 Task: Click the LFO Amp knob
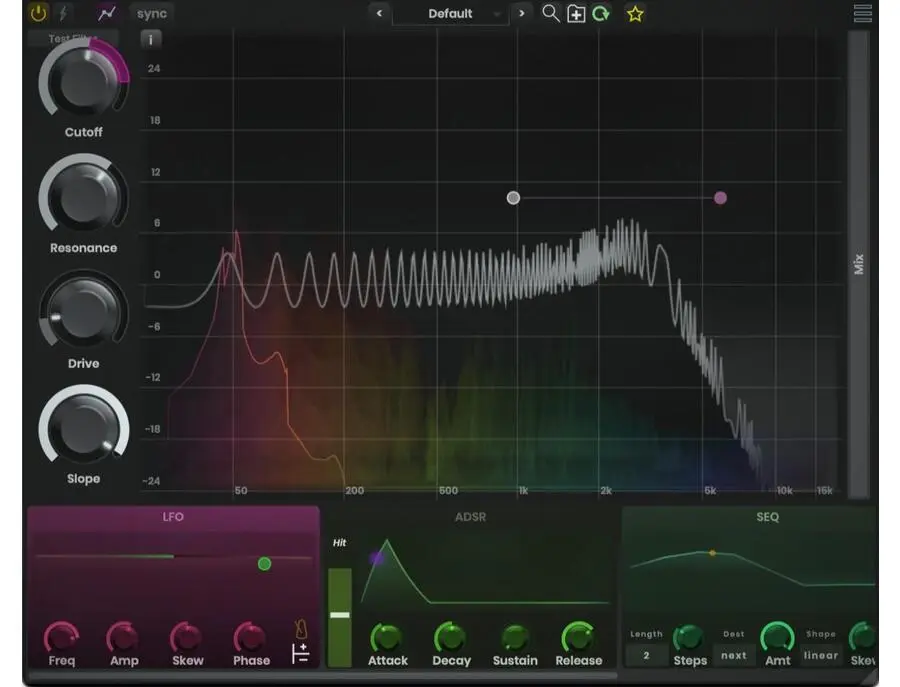tap(123, 637)
